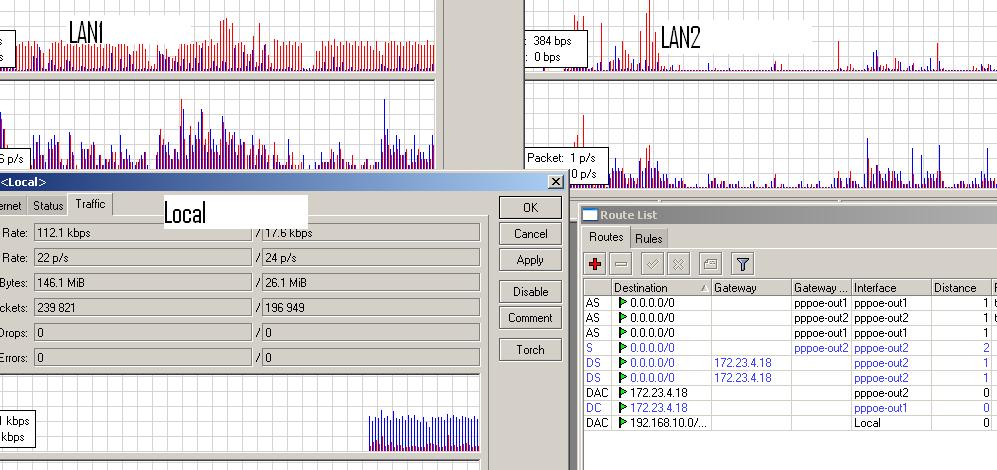Add a new route with the red plus icon
Viewport: 997px width, 470px height.
tap(595, 263)
